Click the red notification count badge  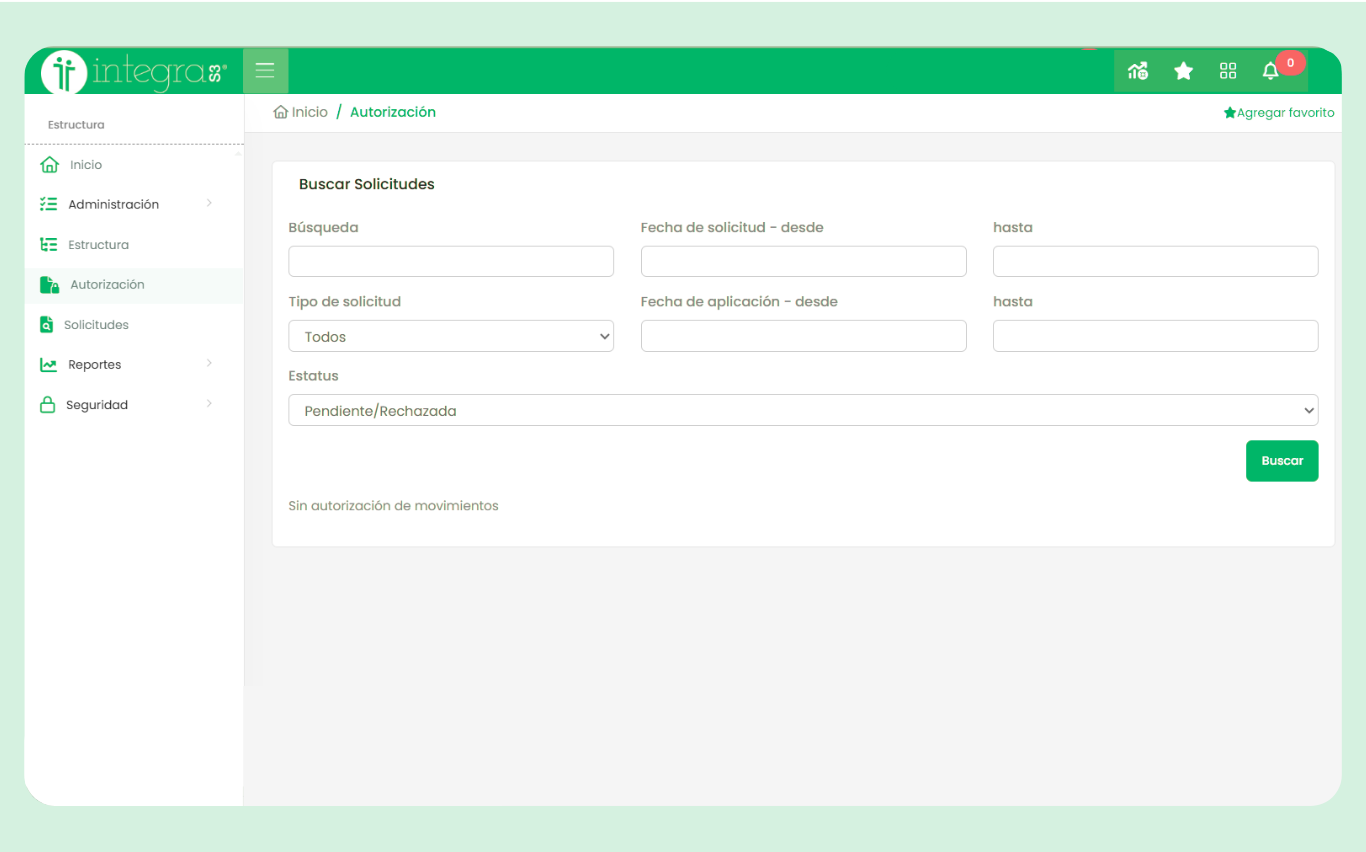[1291, 63]
